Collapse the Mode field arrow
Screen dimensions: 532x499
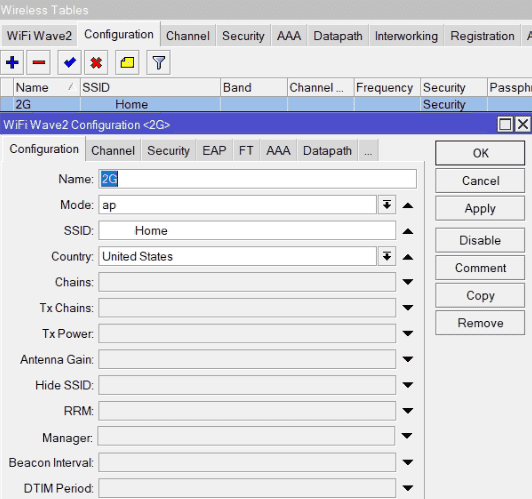point(408,206)
